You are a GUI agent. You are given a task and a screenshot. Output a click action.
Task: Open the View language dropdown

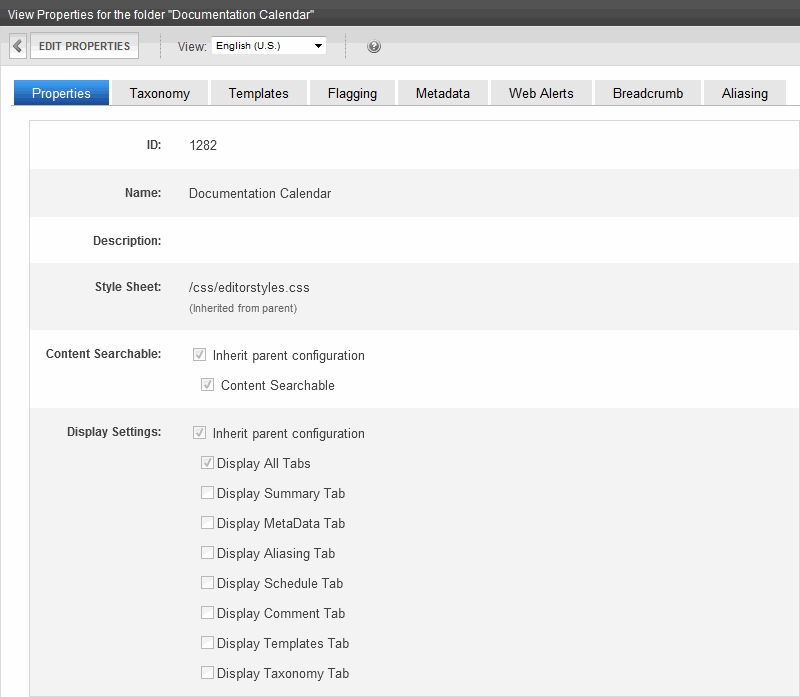269,46
